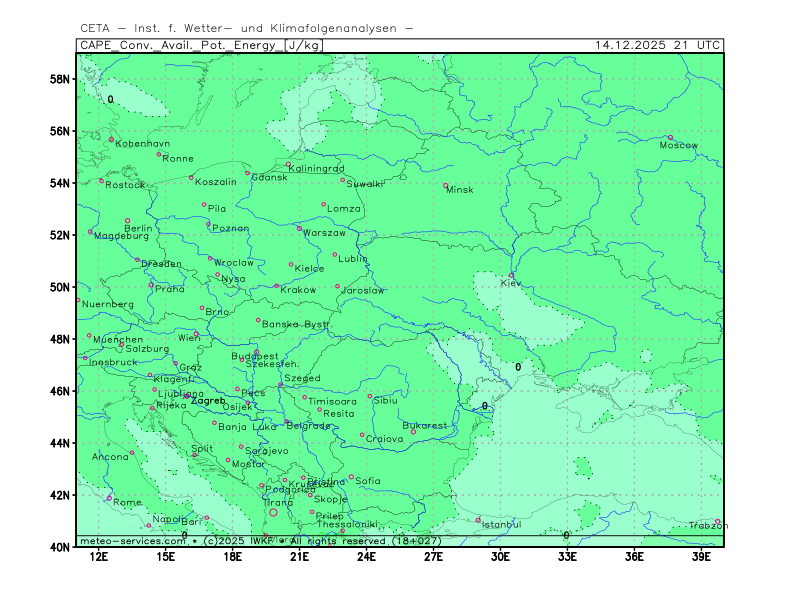
Task: Click the Rome station marker
Action: point(109,497)
